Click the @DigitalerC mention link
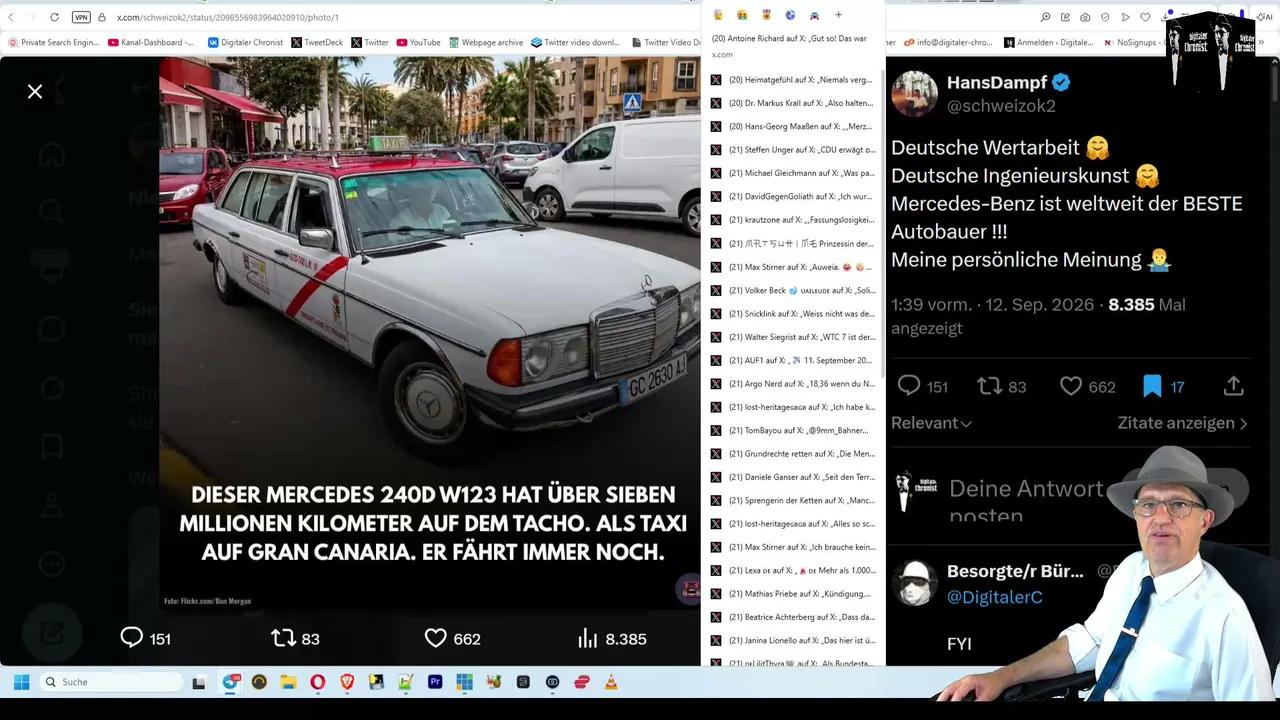 (994, 597)
